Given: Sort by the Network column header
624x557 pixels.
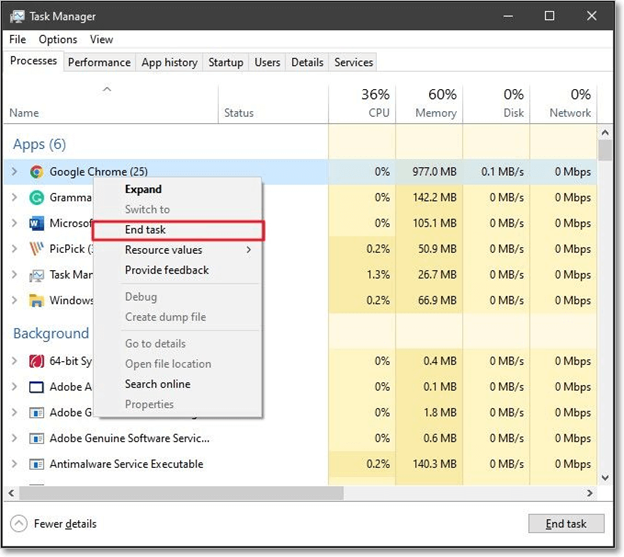Looking at the screenshot, I should pyautogui.click(x=564, y=103).
